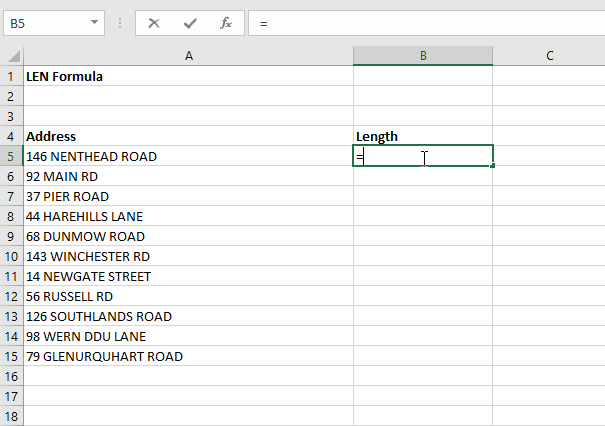Select the cell containing 146 NENTHEAD ROAD
Screen dimensions: 605x426
(188, 156)
